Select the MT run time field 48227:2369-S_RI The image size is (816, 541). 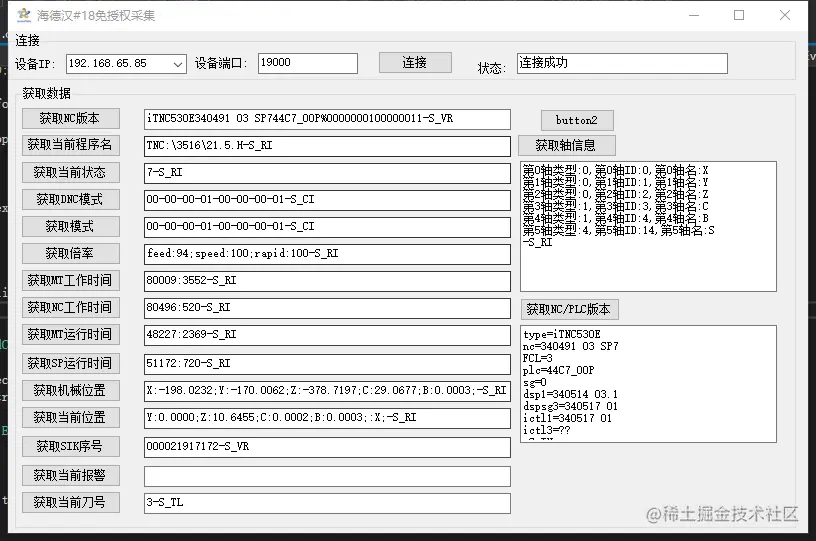[327, 336]
